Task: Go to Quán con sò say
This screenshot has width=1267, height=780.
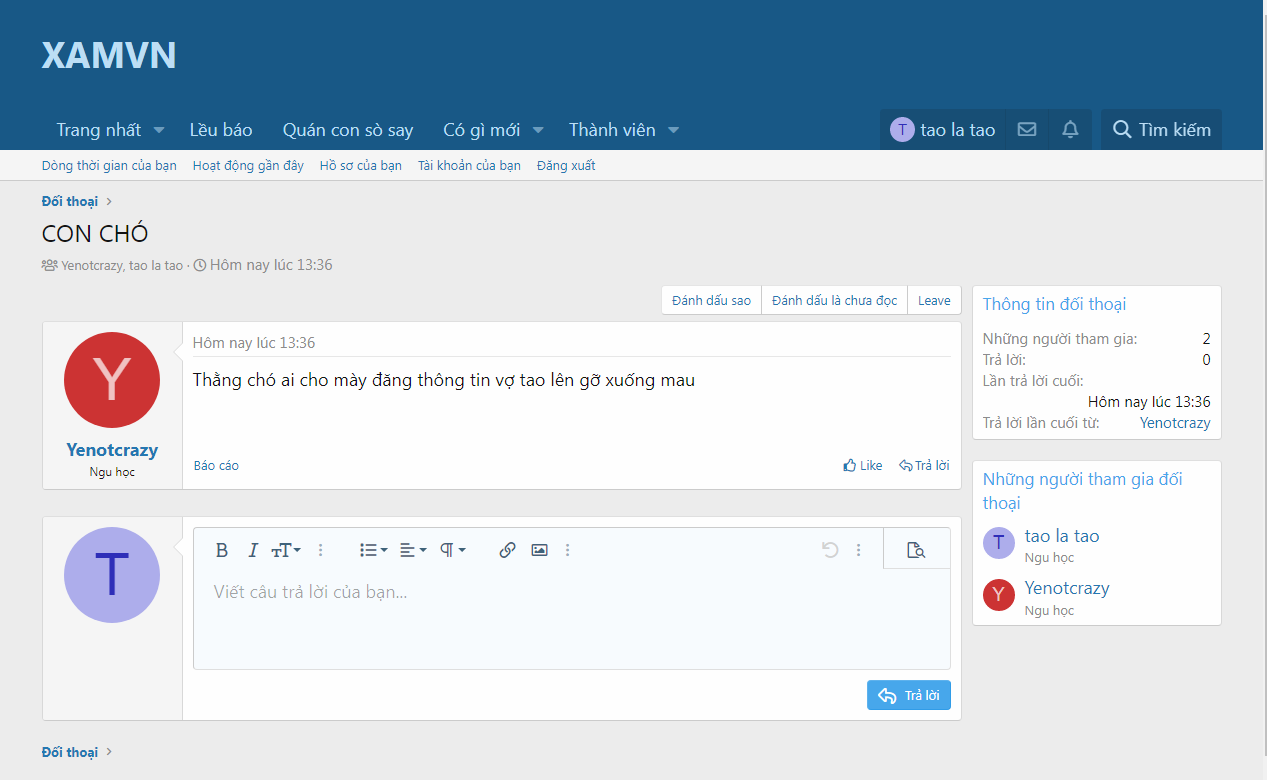Action: [347, 130]
